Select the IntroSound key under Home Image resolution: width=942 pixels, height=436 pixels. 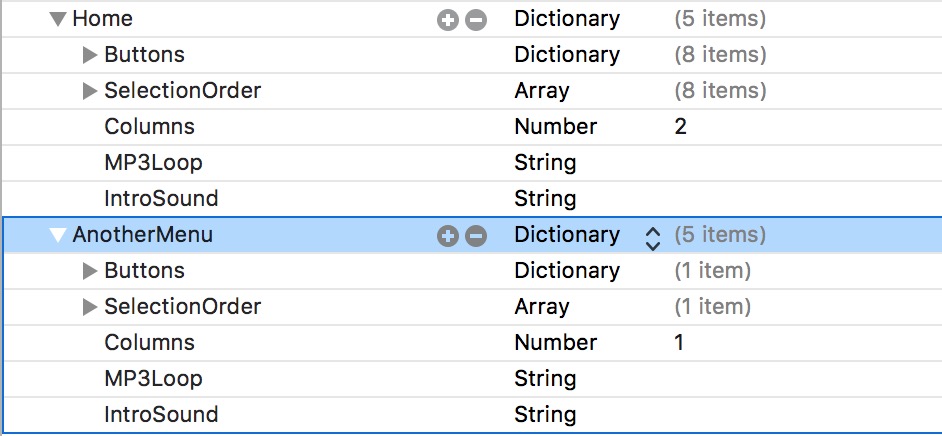click(161, 199)
